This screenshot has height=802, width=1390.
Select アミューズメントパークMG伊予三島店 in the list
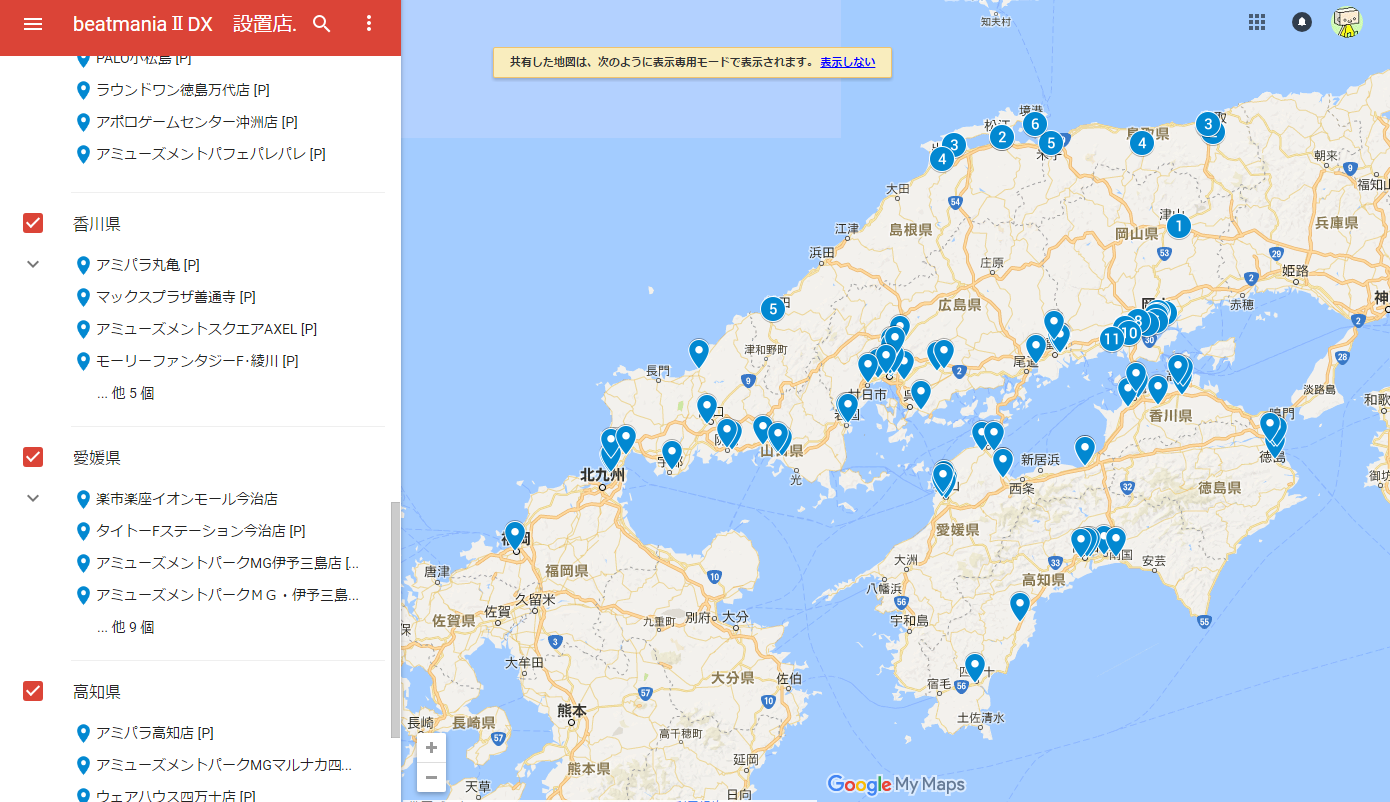pyautogui.click(x=228, y=563)
